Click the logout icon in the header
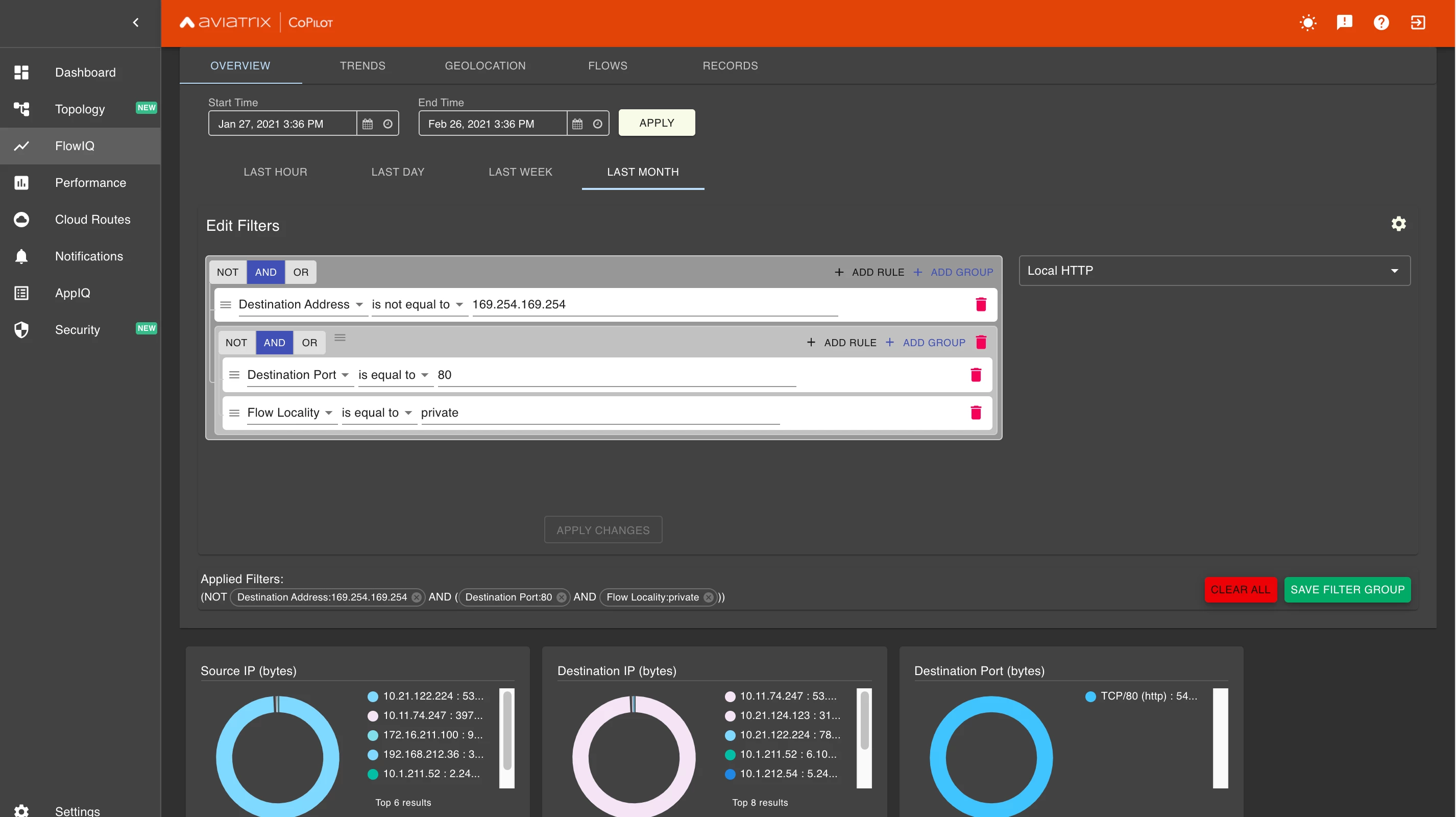The height and width of the screenshot is (817, 1456). [1418, 22]
